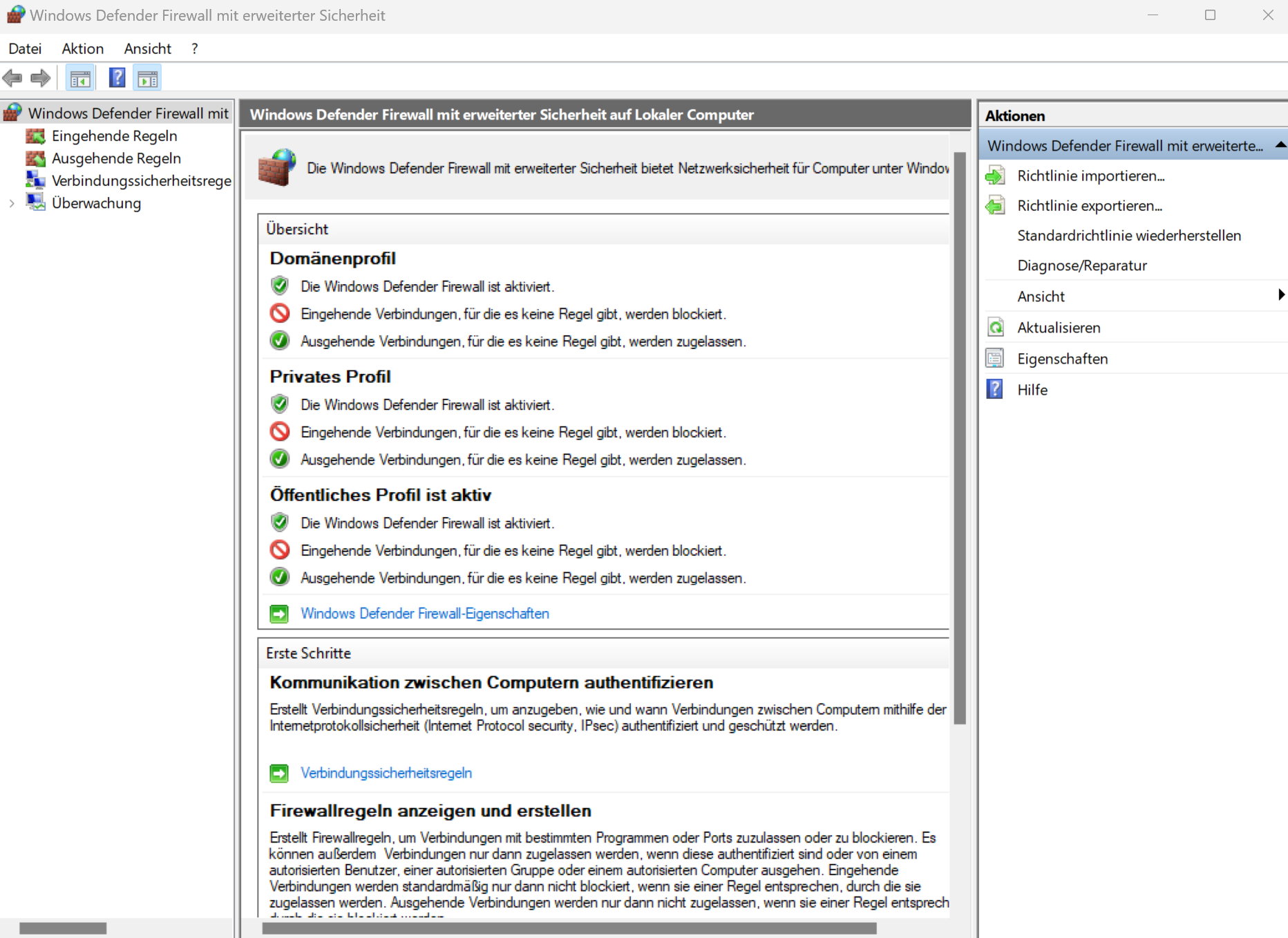
Task: Select Verbindungssicherheitsregeln in the tree
Action: (x=142, y=180)
